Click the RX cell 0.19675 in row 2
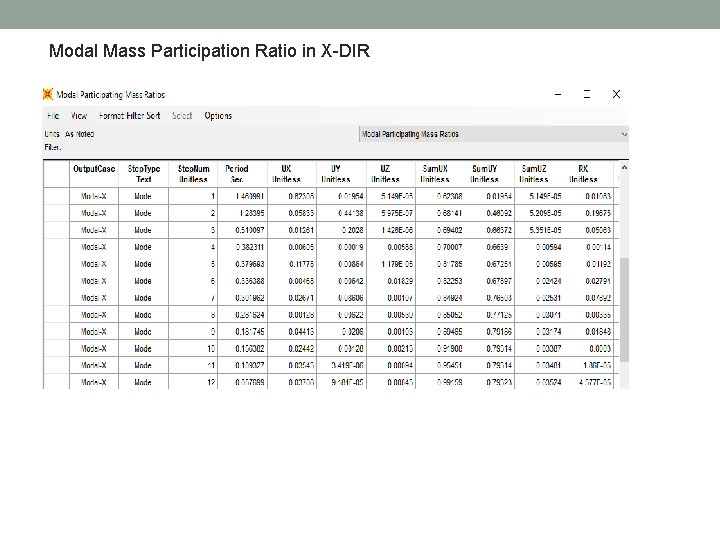 click(x=589, y=213)
